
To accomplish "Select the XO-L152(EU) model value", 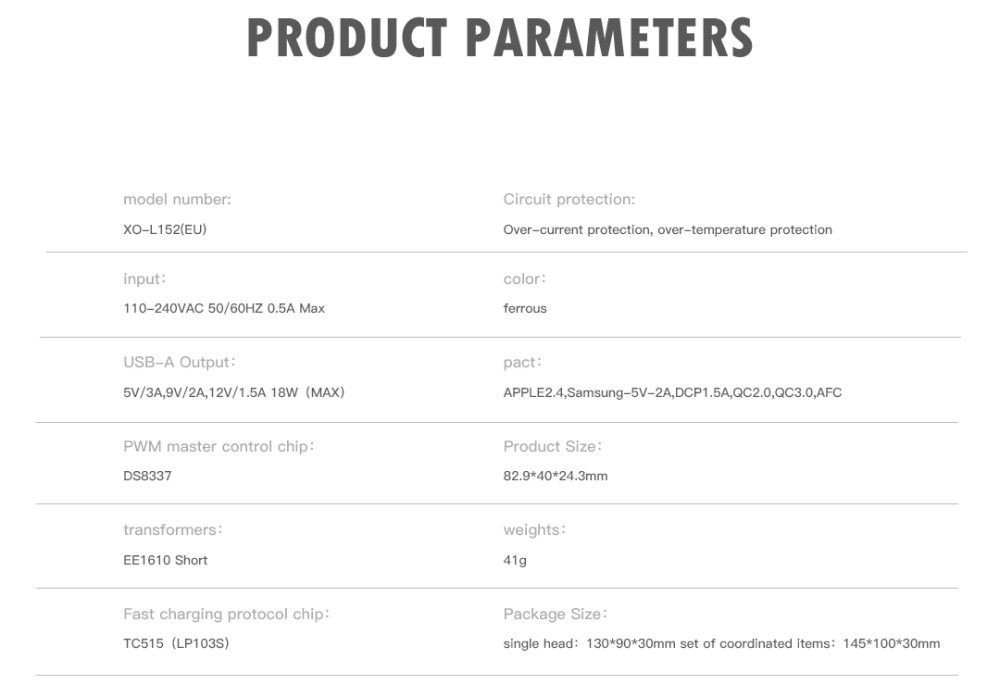I will click(x=165, y=230).
